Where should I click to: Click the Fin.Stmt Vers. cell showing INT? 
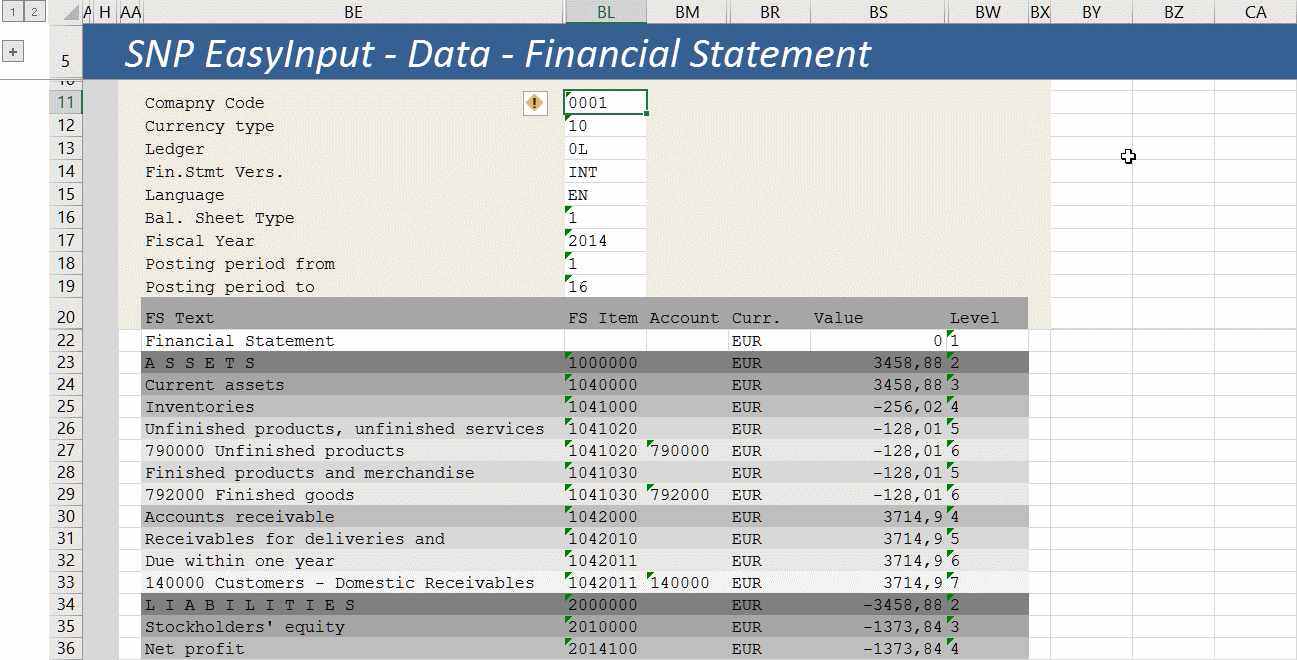click(605, 171)
